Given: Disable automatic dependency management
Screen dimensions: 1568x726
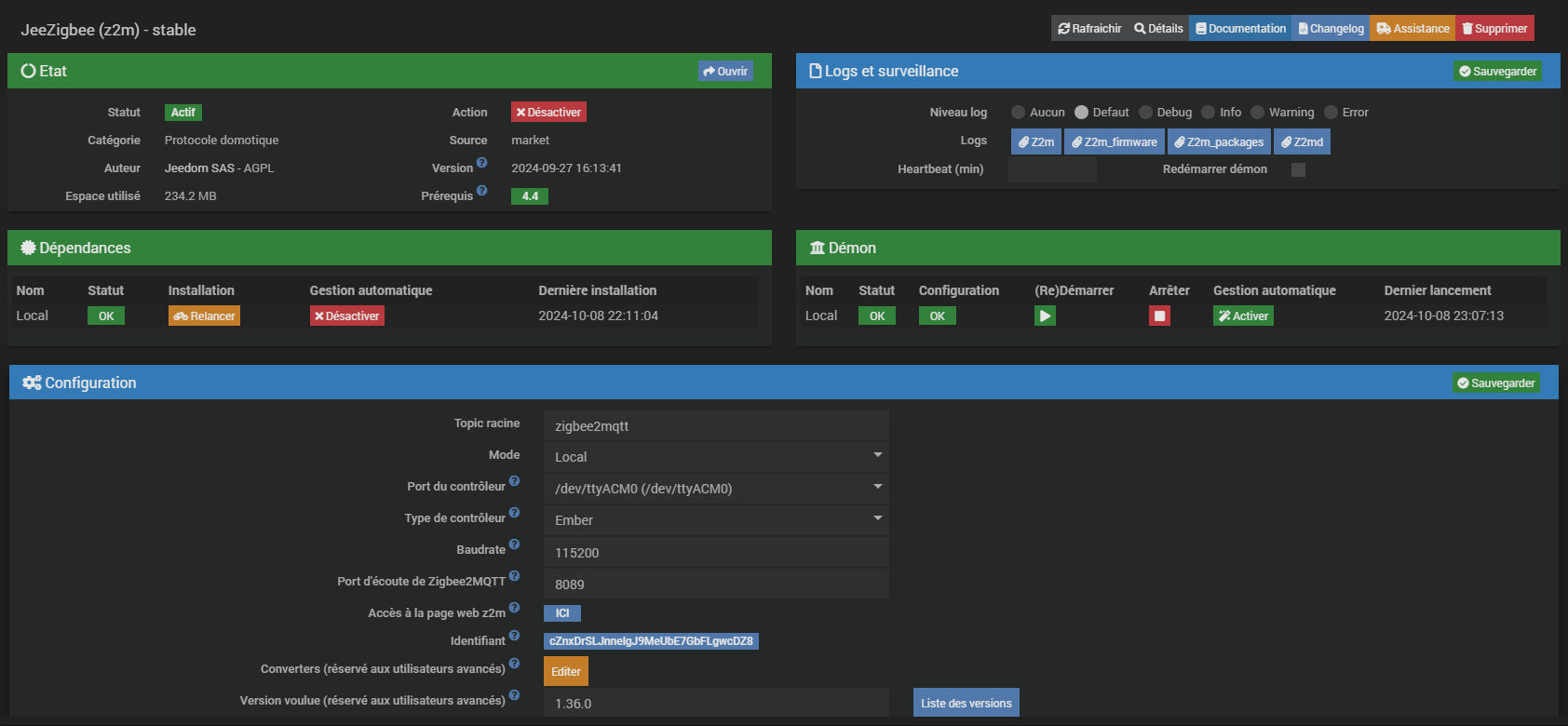Looking at the screenshot, I should 347,316.
